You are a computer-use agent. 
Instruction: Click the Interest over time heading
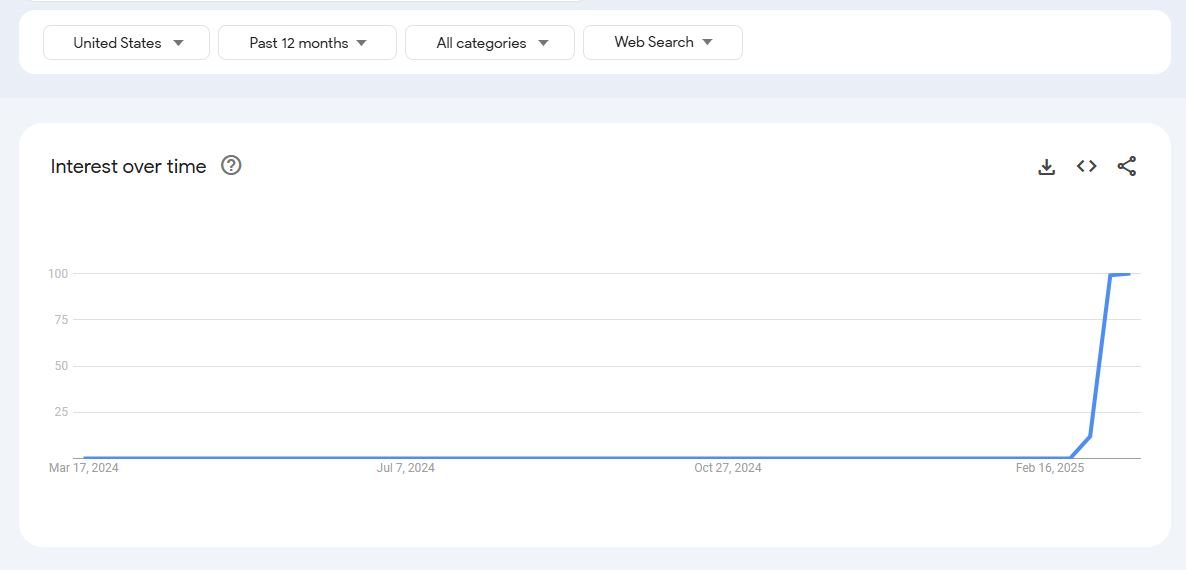click(128, 167)
